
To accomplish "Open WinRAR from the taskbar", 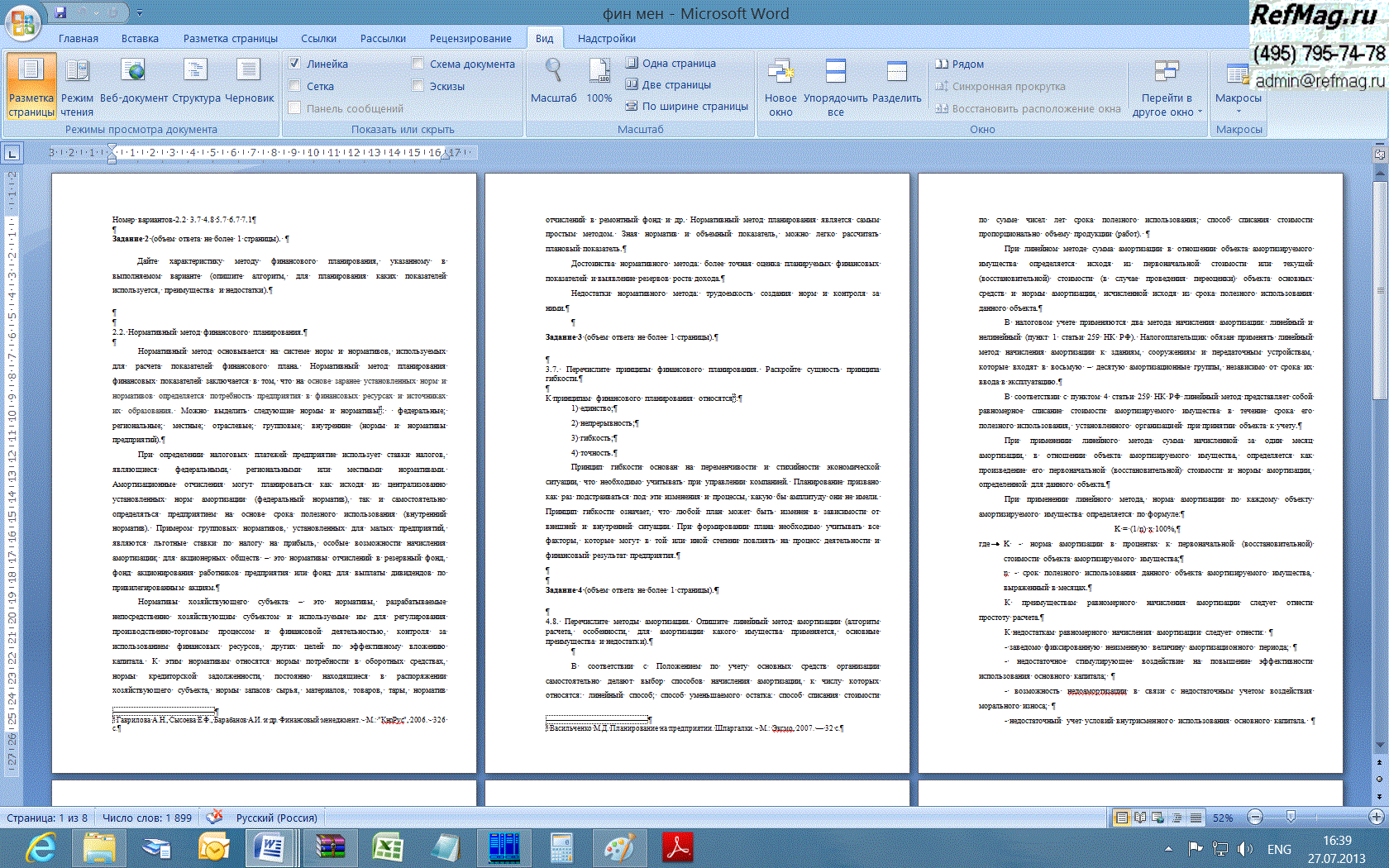I will 330,848.
